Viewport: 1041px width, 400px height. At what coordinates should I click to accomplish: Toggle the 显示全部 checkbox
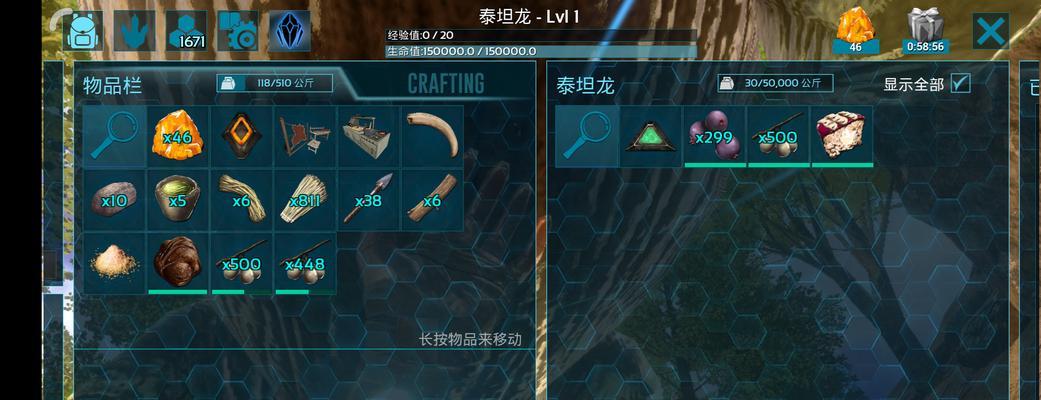[960, 84]
